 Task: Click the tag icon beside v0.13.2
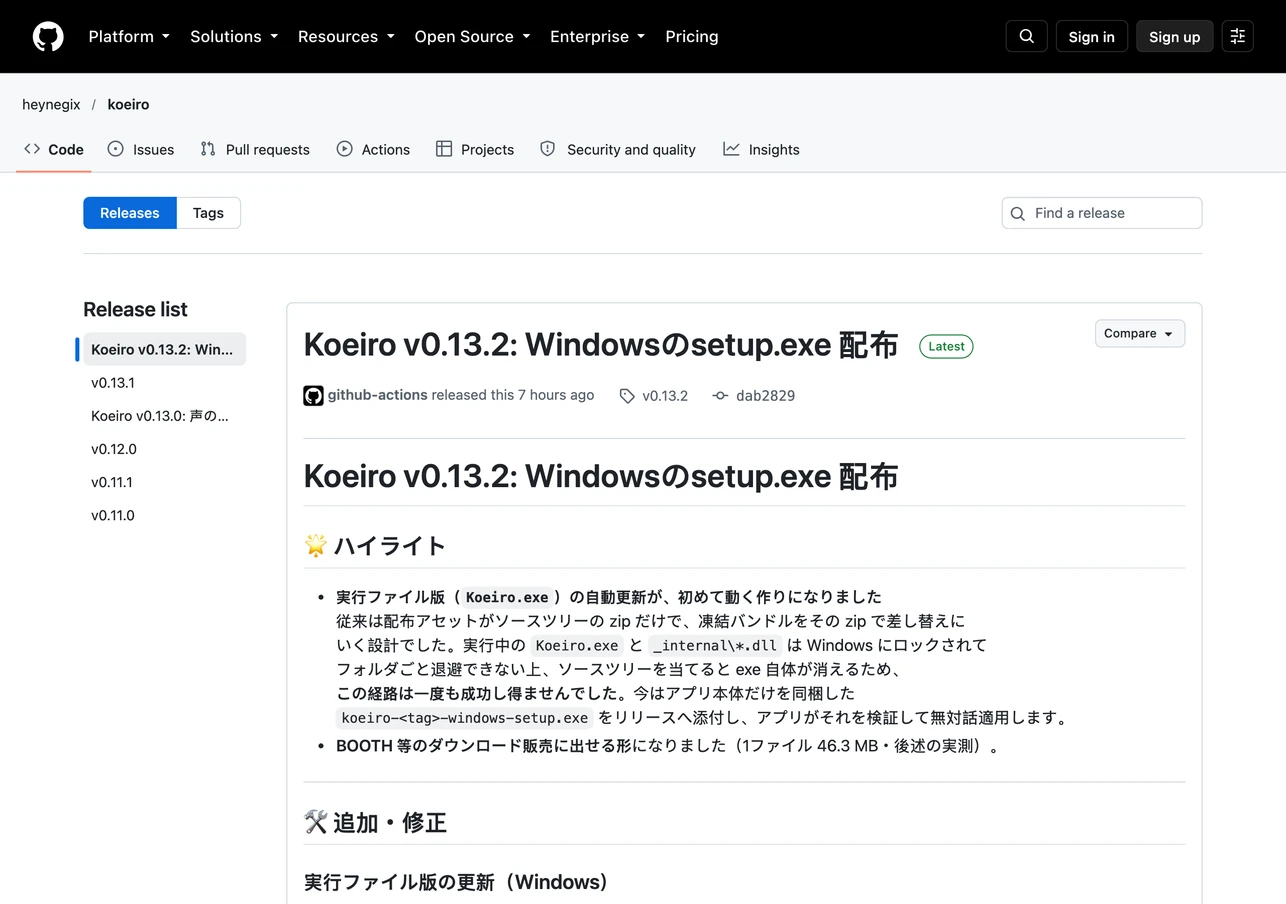627,396
